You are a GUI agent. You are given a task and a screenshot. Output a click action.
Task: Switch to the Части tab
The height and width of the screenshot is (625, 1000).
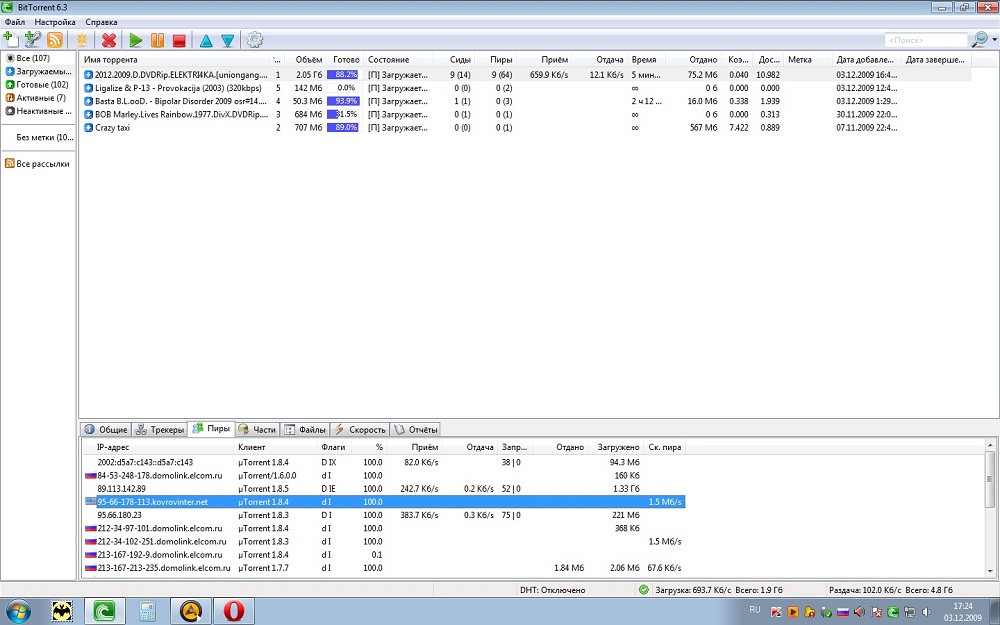click(x=257, y=430)
